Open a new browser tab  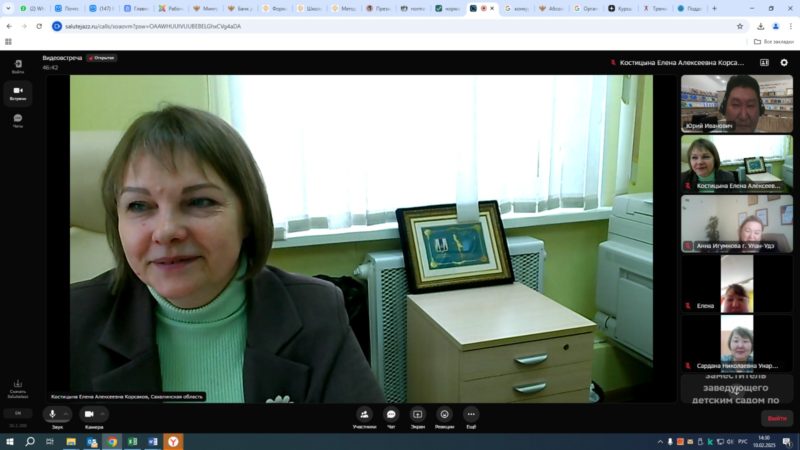[714, 8]
